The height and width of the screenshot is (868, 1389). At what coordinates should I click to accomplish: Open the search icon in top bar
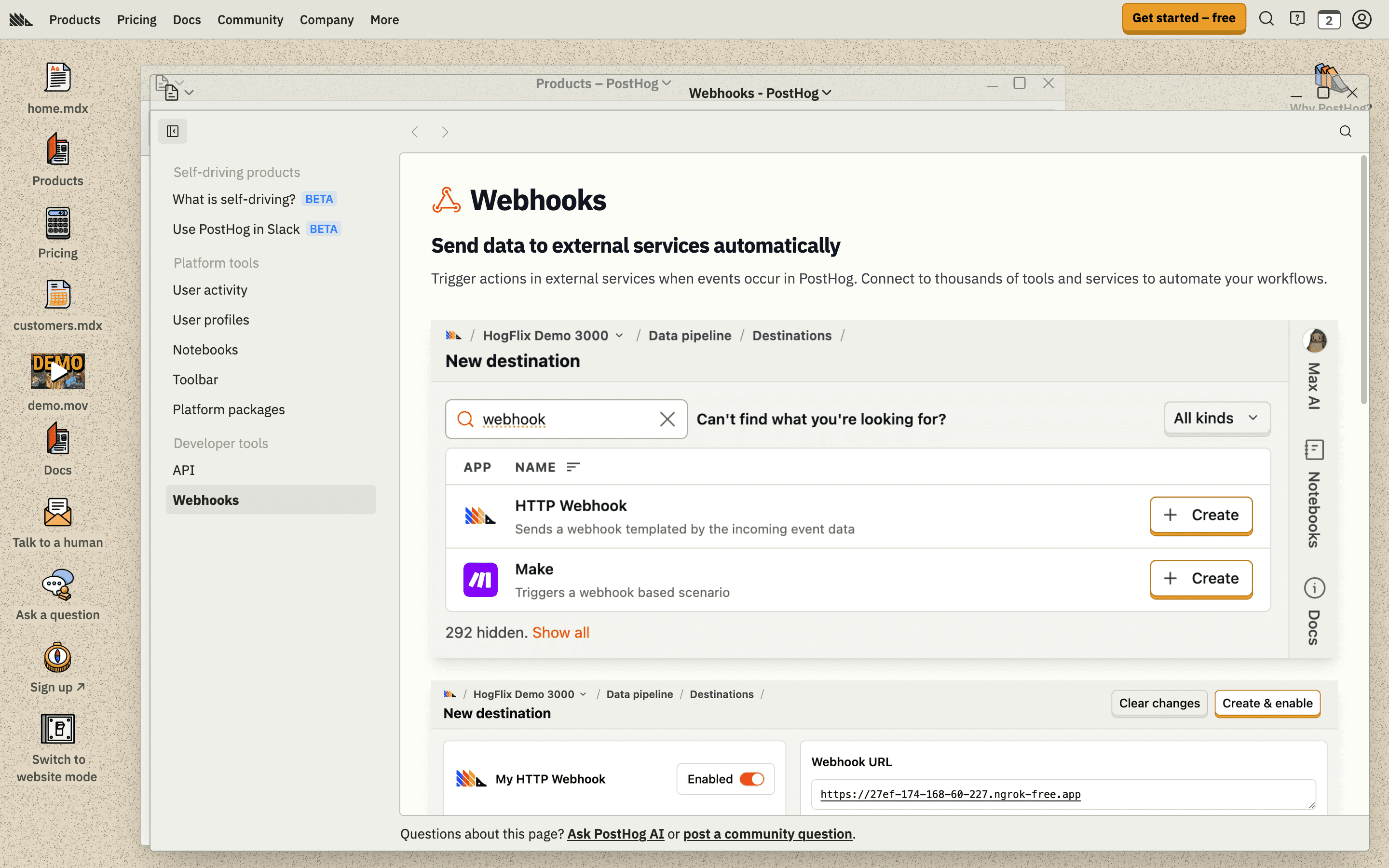point(1266,19)
